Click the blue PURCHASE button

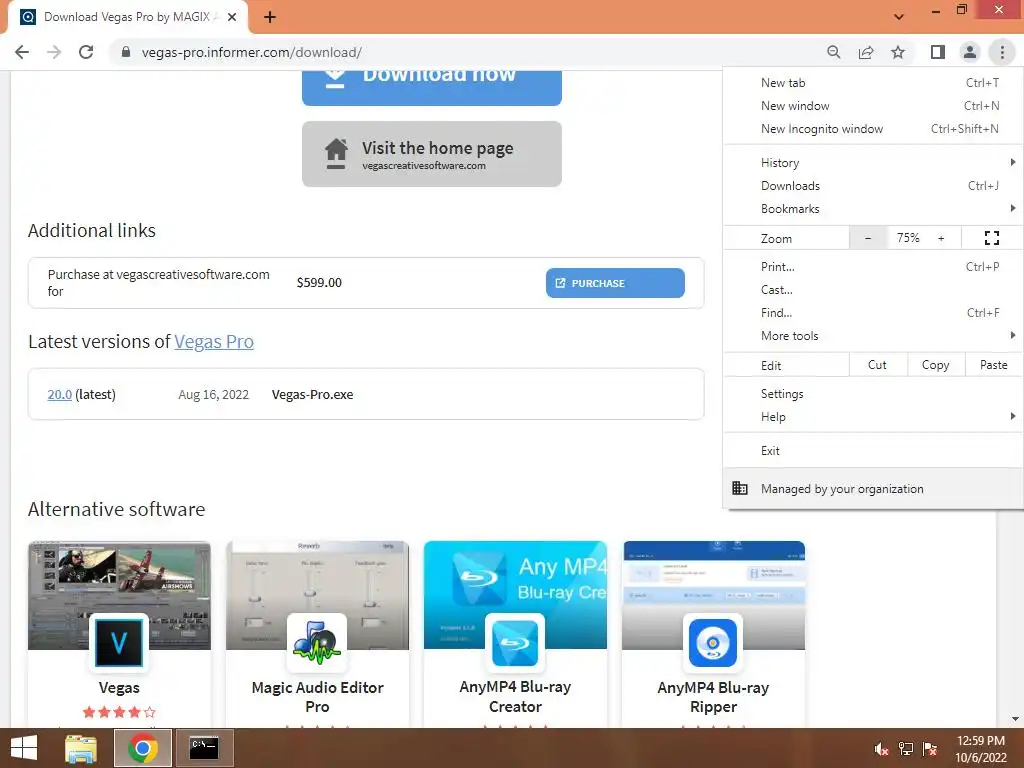pos(615,283)
